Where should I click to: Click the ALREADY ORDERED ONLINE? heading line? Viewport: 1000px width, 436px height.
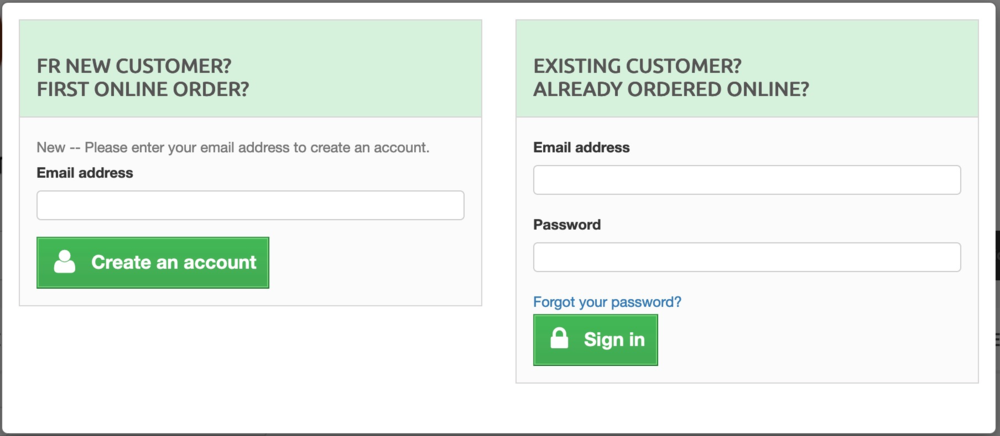pyautogui.click(x=671, y=89)
